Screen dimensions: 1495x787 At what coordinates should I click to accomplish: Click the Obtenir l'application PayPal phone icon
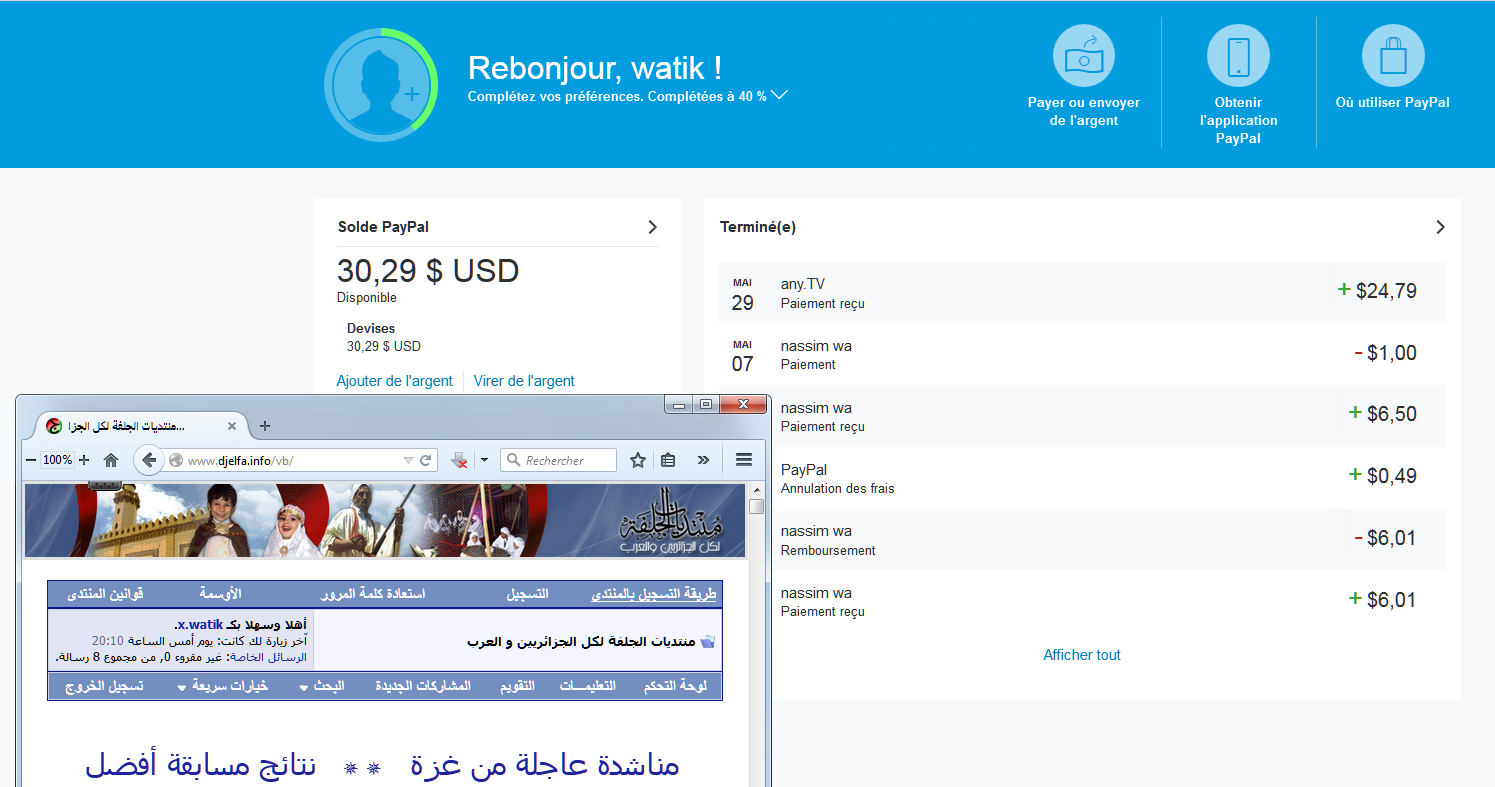[x=1238, y=56]
